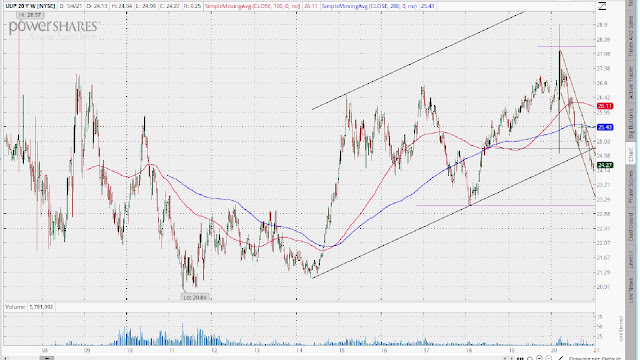
Task: Click the 23.29 price axis label
Action: pyautogui.click(x=603, y=199)
